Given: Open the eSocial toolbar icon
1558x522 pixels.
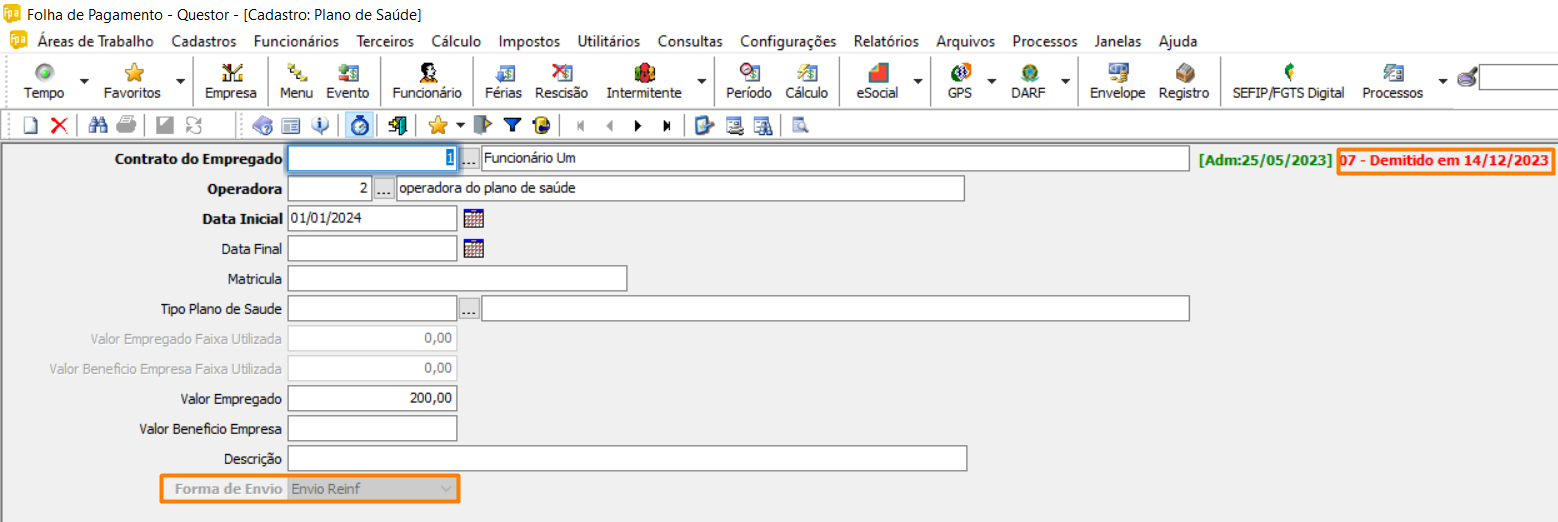Looking at the screenshot, I should pos(877,81).
